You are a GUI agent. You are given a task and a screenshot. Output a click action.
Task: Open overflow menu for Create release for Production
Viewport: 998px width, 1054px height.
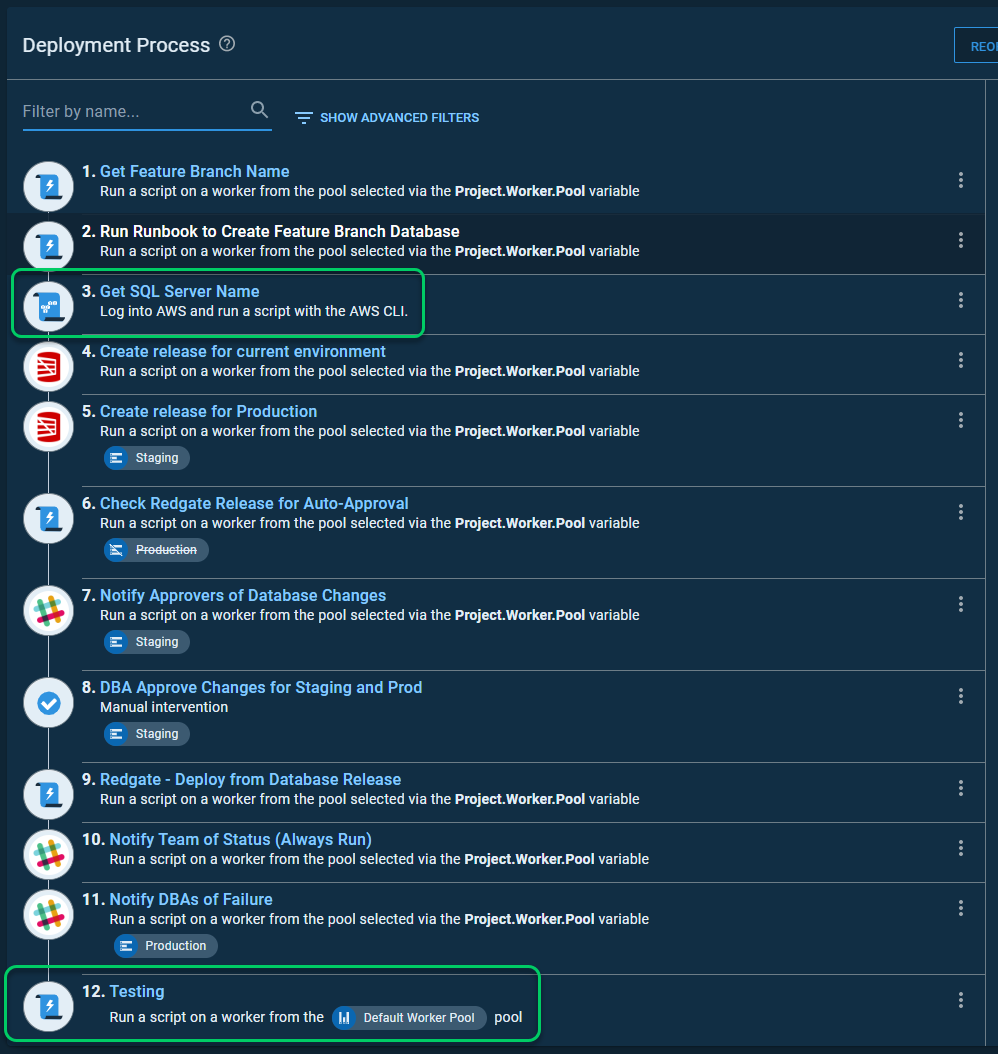click(960, 420)
